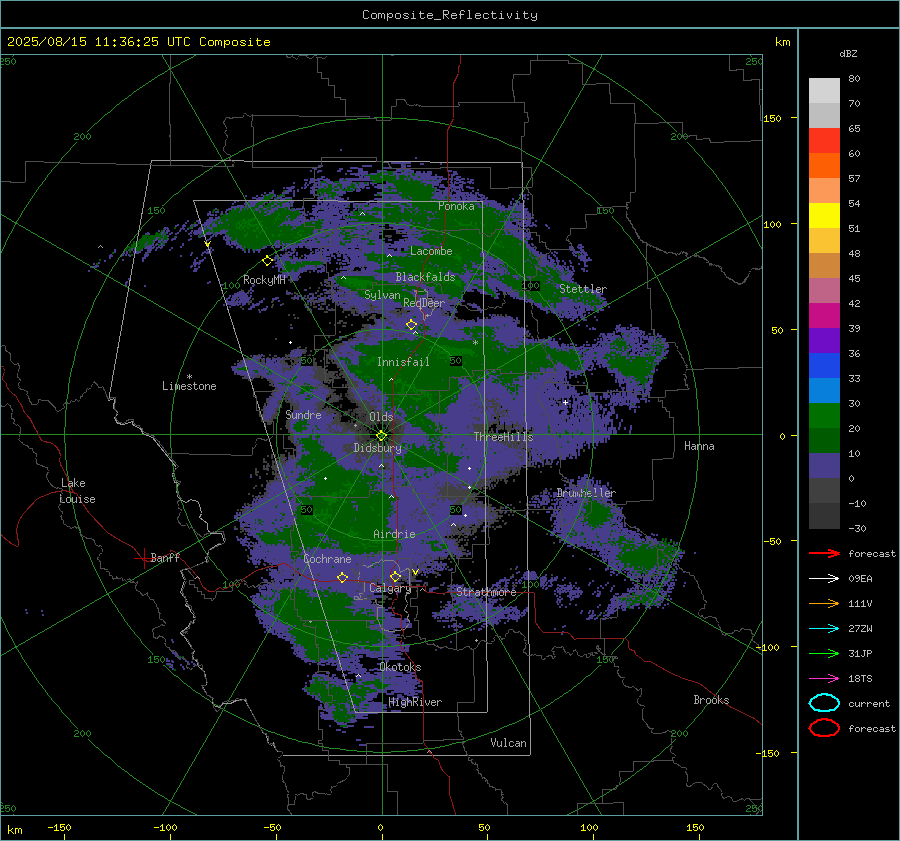Image resolution: width=900 pixels, height=841 pixels.
Task: Click the Olds city label
Action: 381,417
